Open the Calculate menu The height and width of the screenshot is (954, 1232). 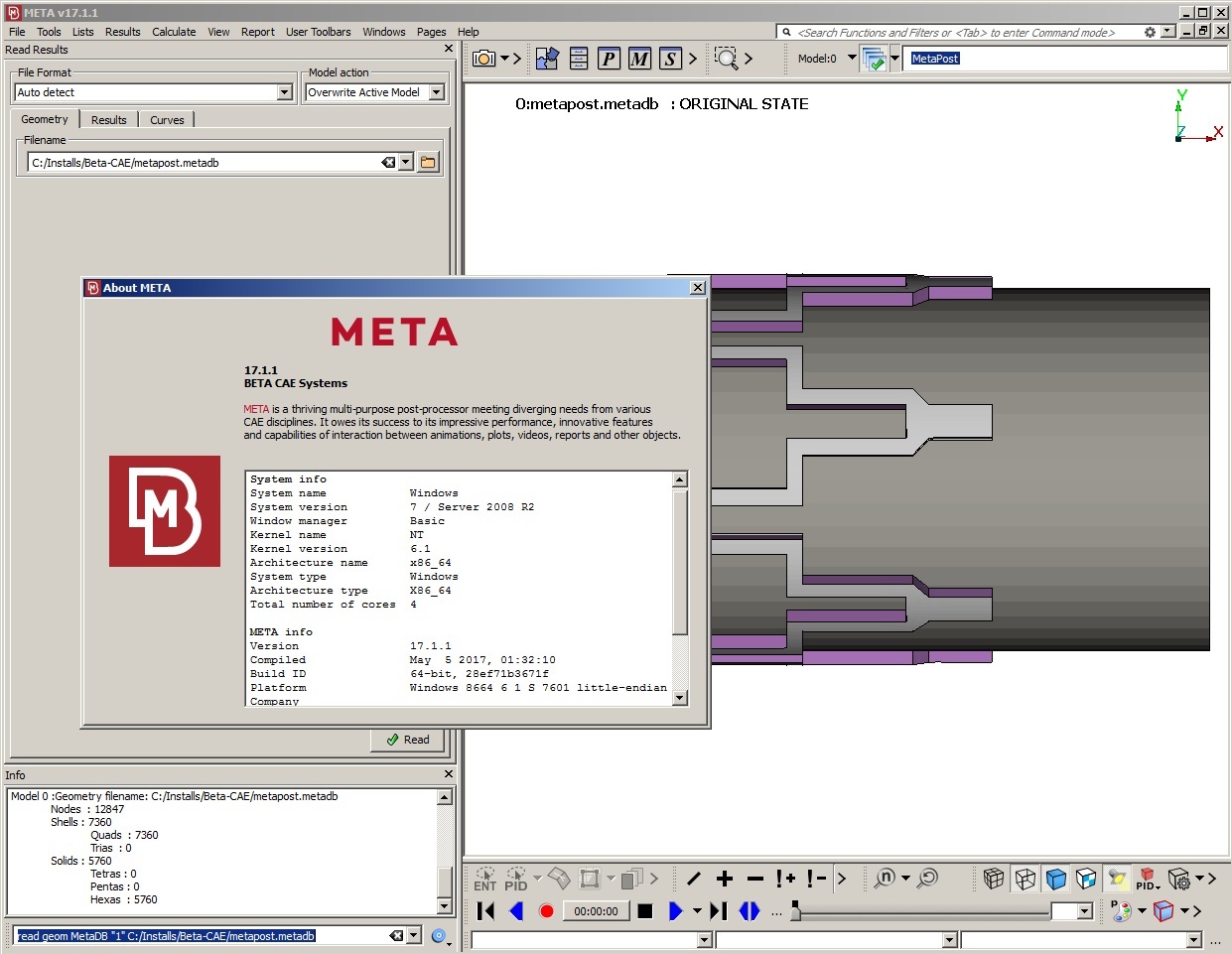click(x=174, y=32)
